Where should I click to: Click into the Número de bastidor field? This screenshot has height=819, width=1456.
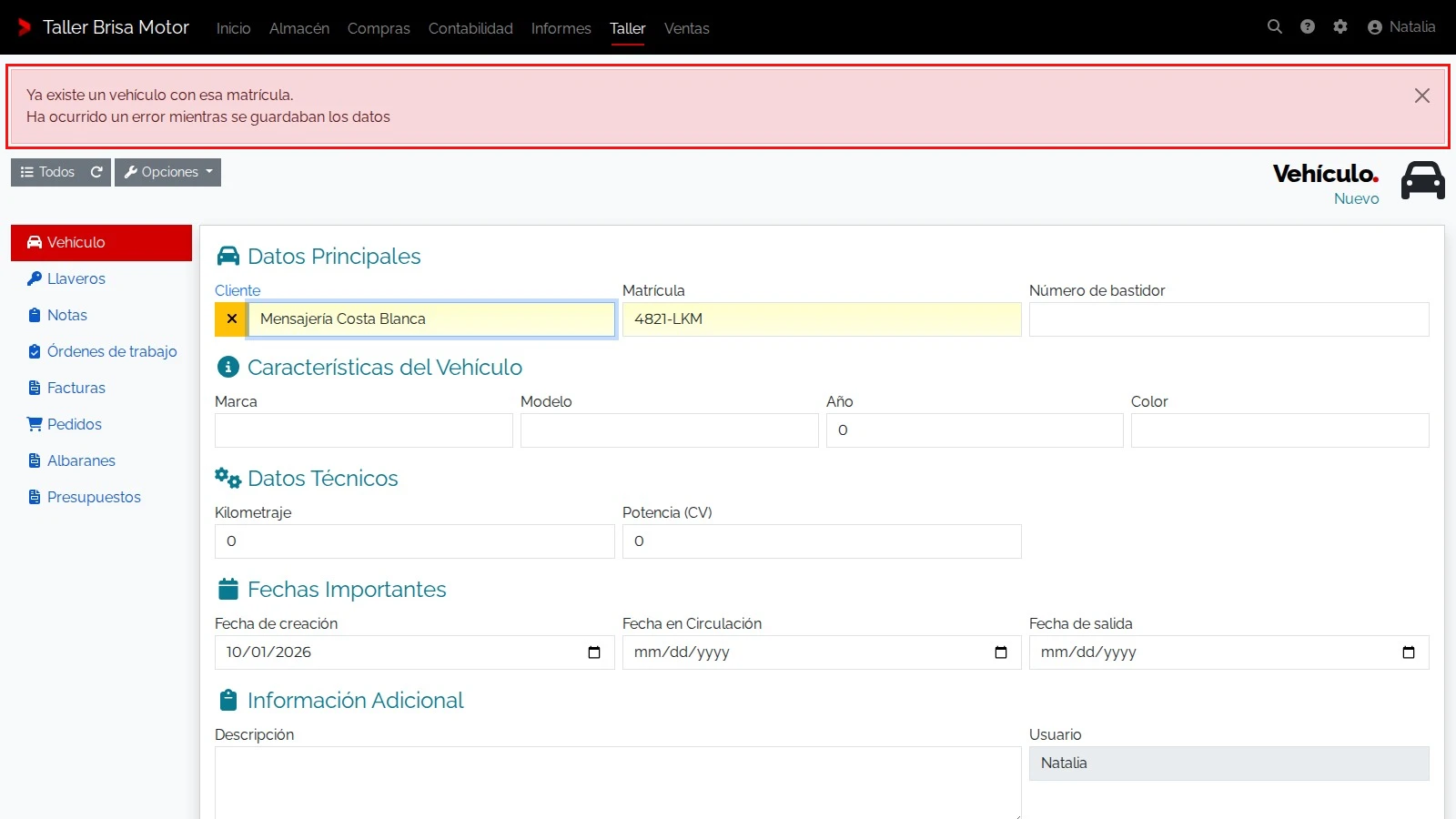point(1228,319)
